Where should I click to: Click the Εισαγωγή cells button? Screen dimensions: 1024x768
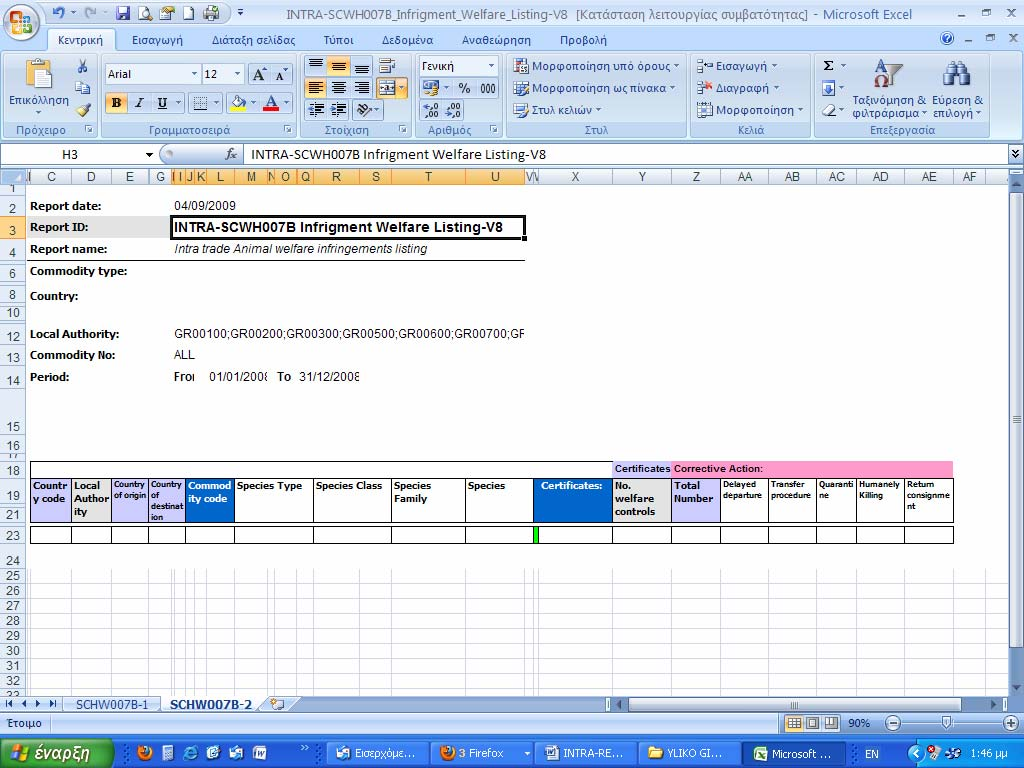pyautogui.click(x=737, y=65)
